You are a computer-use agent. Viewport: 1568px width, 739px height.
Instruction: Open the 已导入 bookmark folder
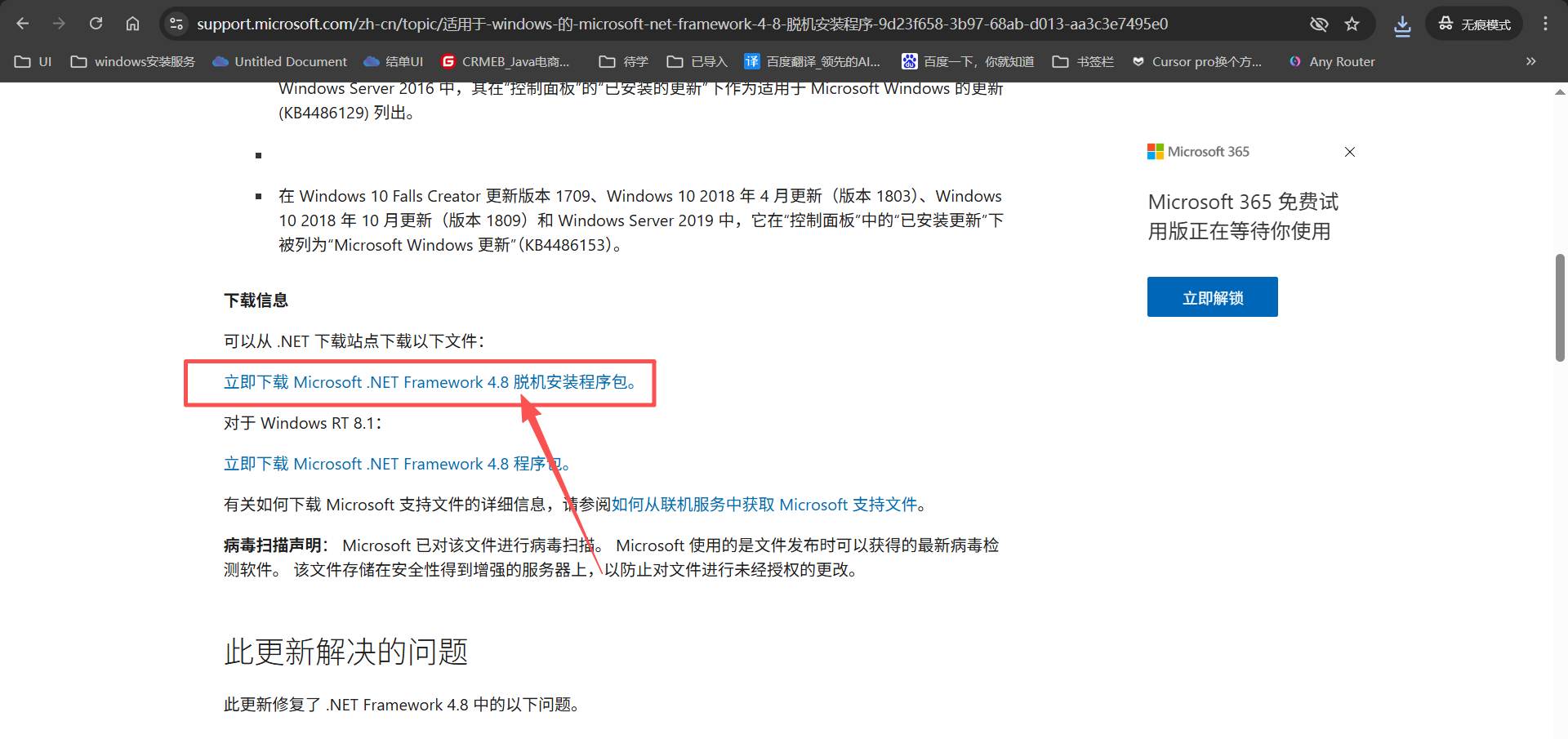point(697,61)
